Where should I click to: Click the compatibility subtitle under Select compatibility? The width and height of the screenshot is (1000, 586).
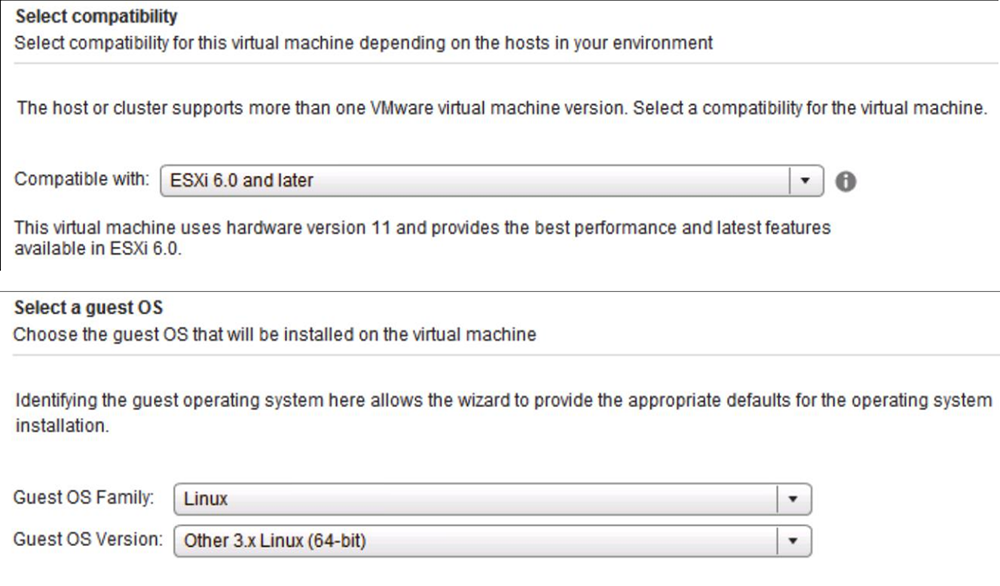pos(362,43)
